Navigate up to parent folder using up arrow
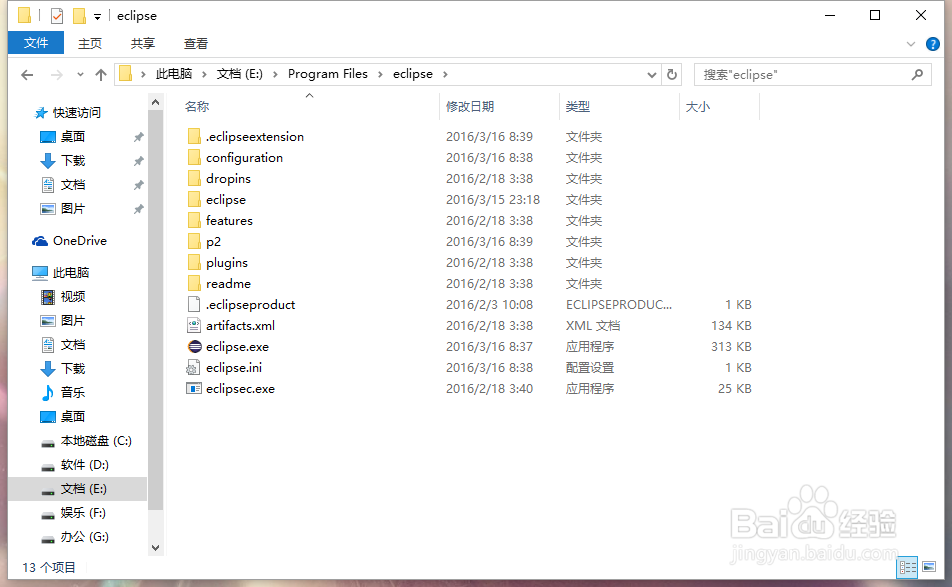Image resolution: width=952 pixels, height=587 pixels. coord(101,74)
